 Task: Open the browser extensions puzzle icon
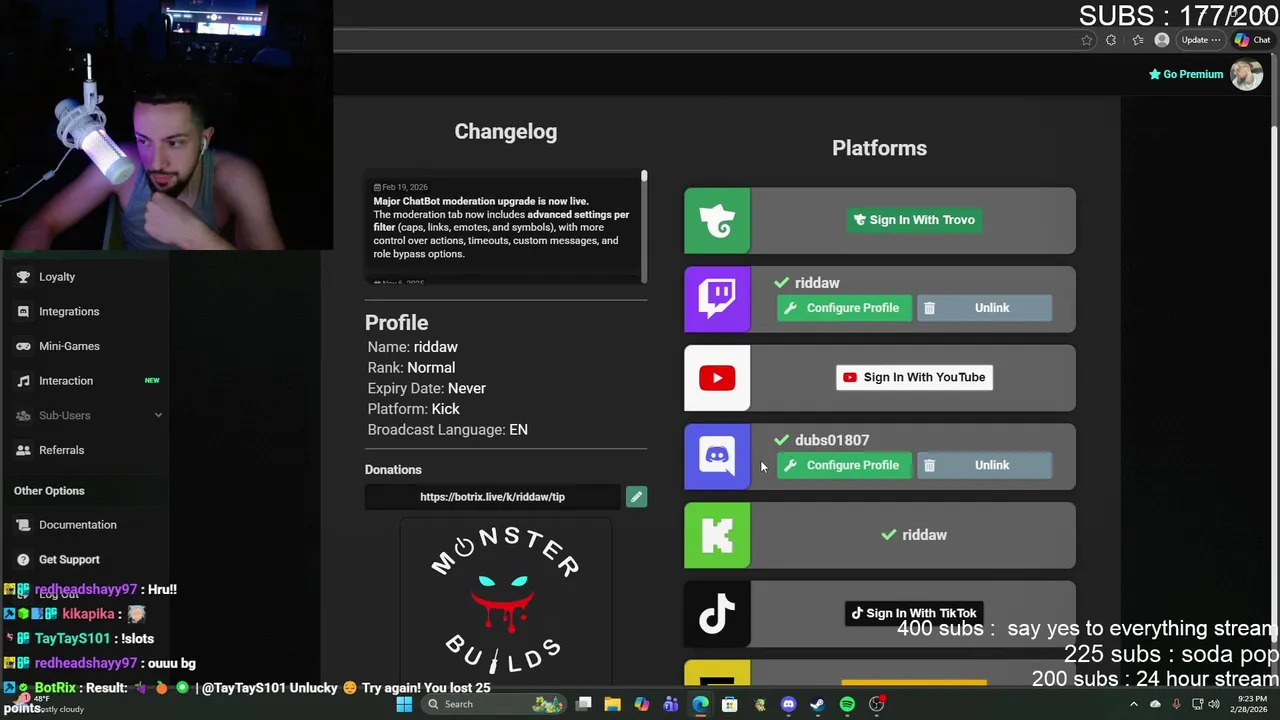(x=1111, y=40)
